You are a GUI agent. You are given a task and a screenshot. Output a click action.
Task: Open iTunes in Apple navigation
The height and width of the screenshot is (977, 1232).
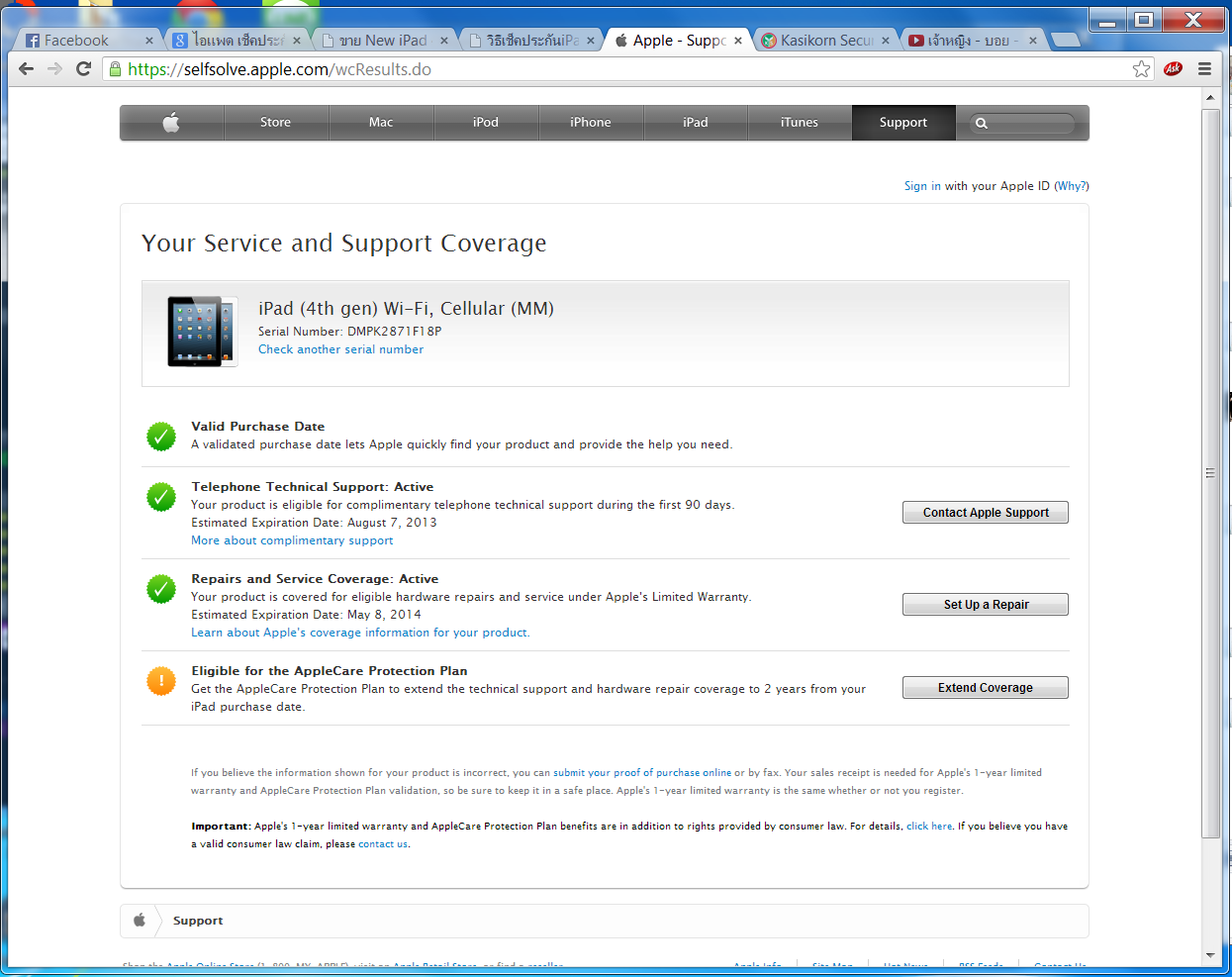point(800,123)
